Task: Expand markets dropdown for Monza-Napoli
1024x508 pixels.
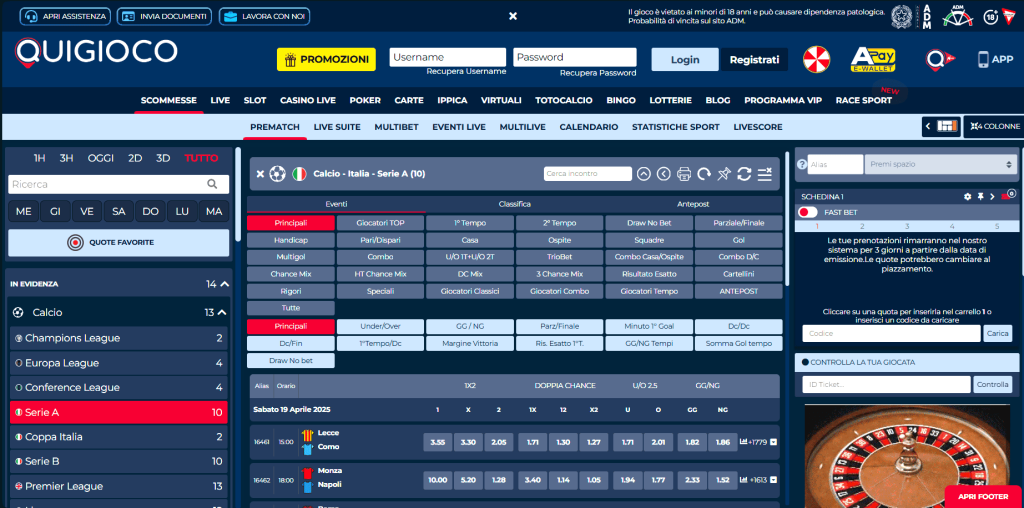Action: click(x=774, y=480)
